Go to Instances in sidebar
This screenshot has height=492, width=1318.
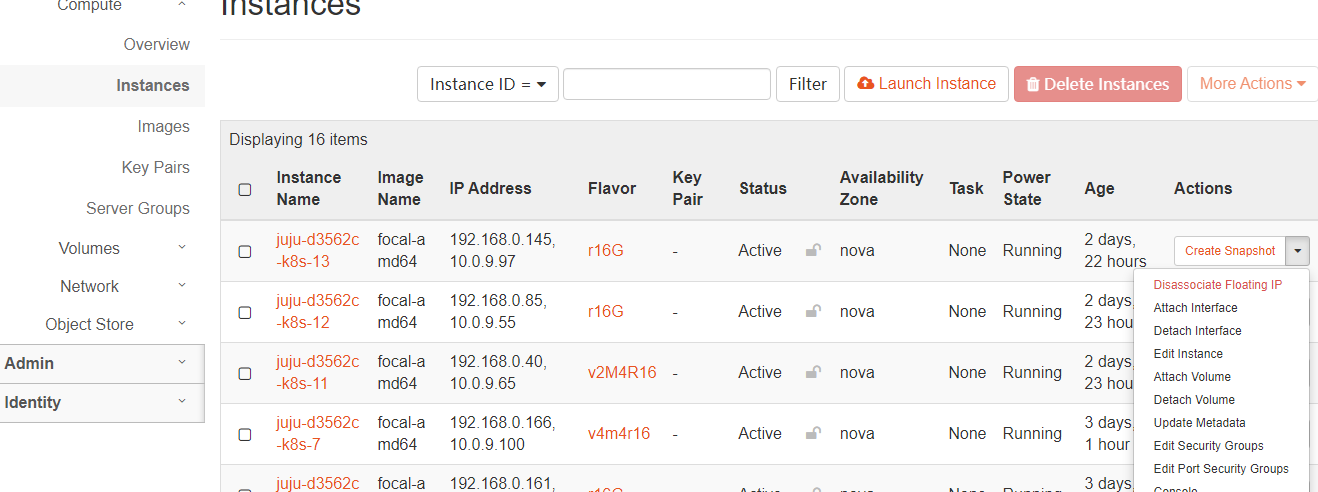[x=153, y=85]
